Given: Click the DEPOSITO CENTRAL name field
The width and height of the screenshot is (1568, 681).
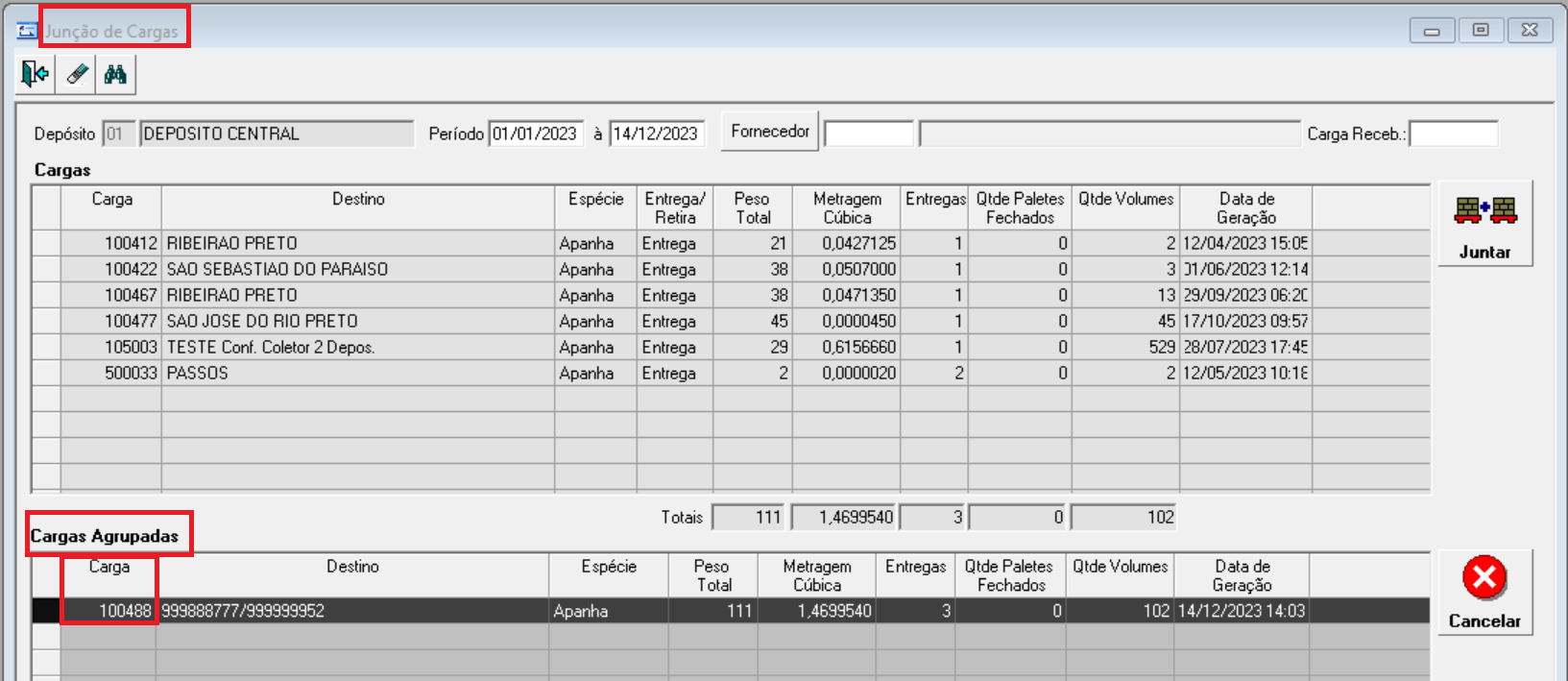Looking at the screenshot, I should 277,134.
